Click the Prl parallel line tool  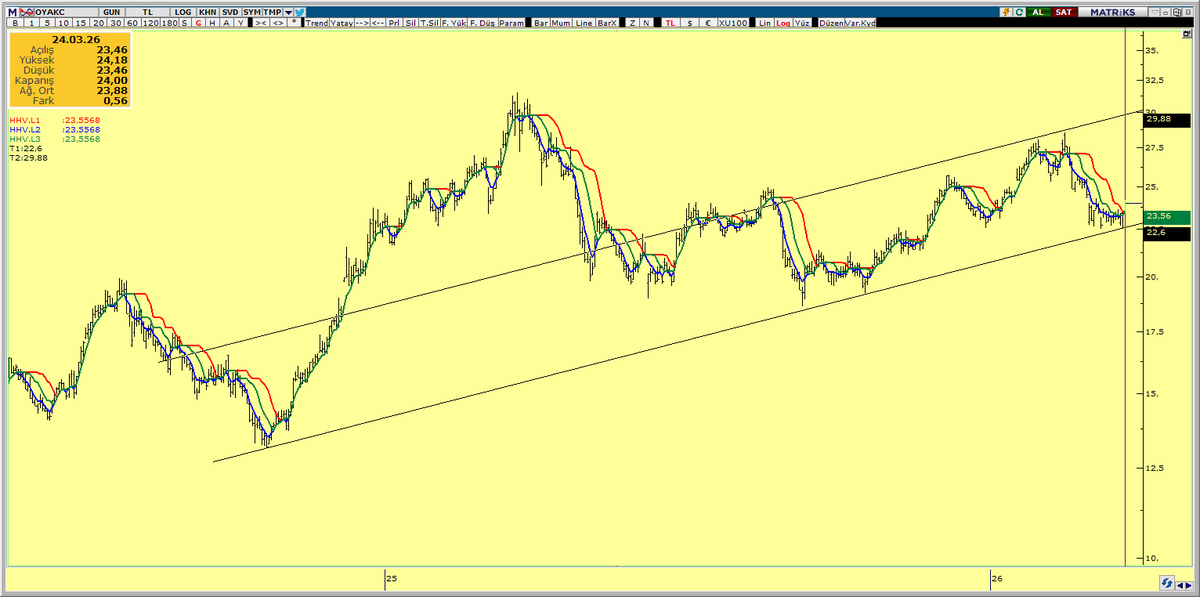tap(395, 23)
